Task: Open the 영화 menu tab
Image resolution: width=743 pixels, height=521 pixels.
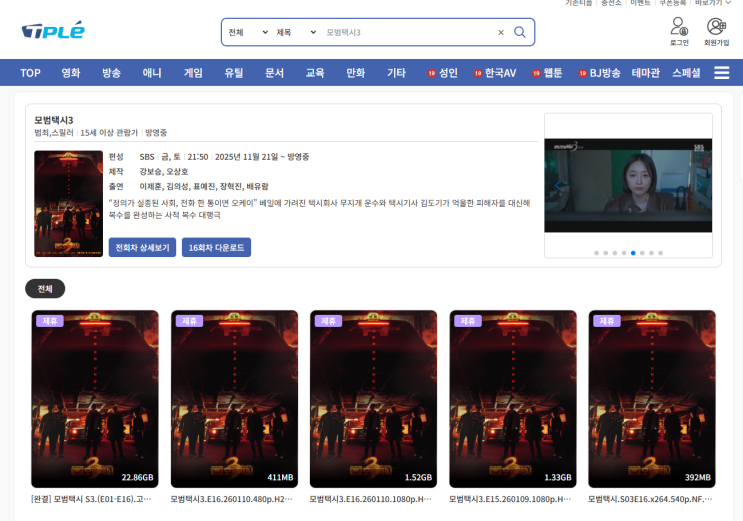Action: click(x=71, y=73)
